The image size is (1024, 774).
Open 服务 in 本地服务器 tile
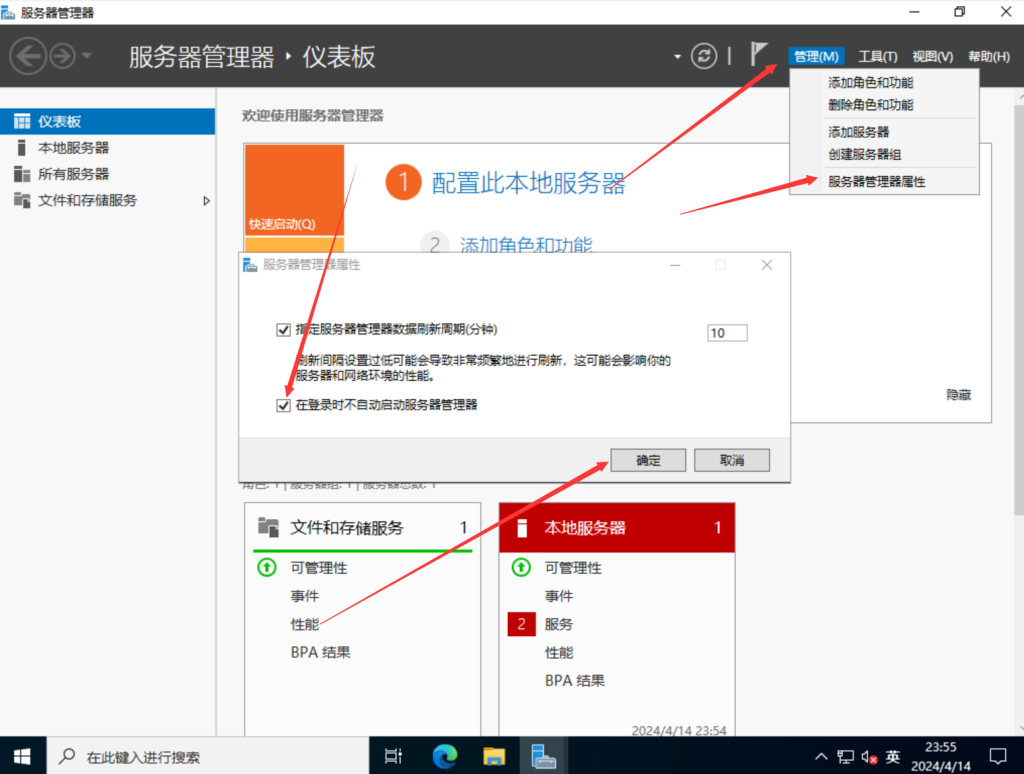[559, 624]
